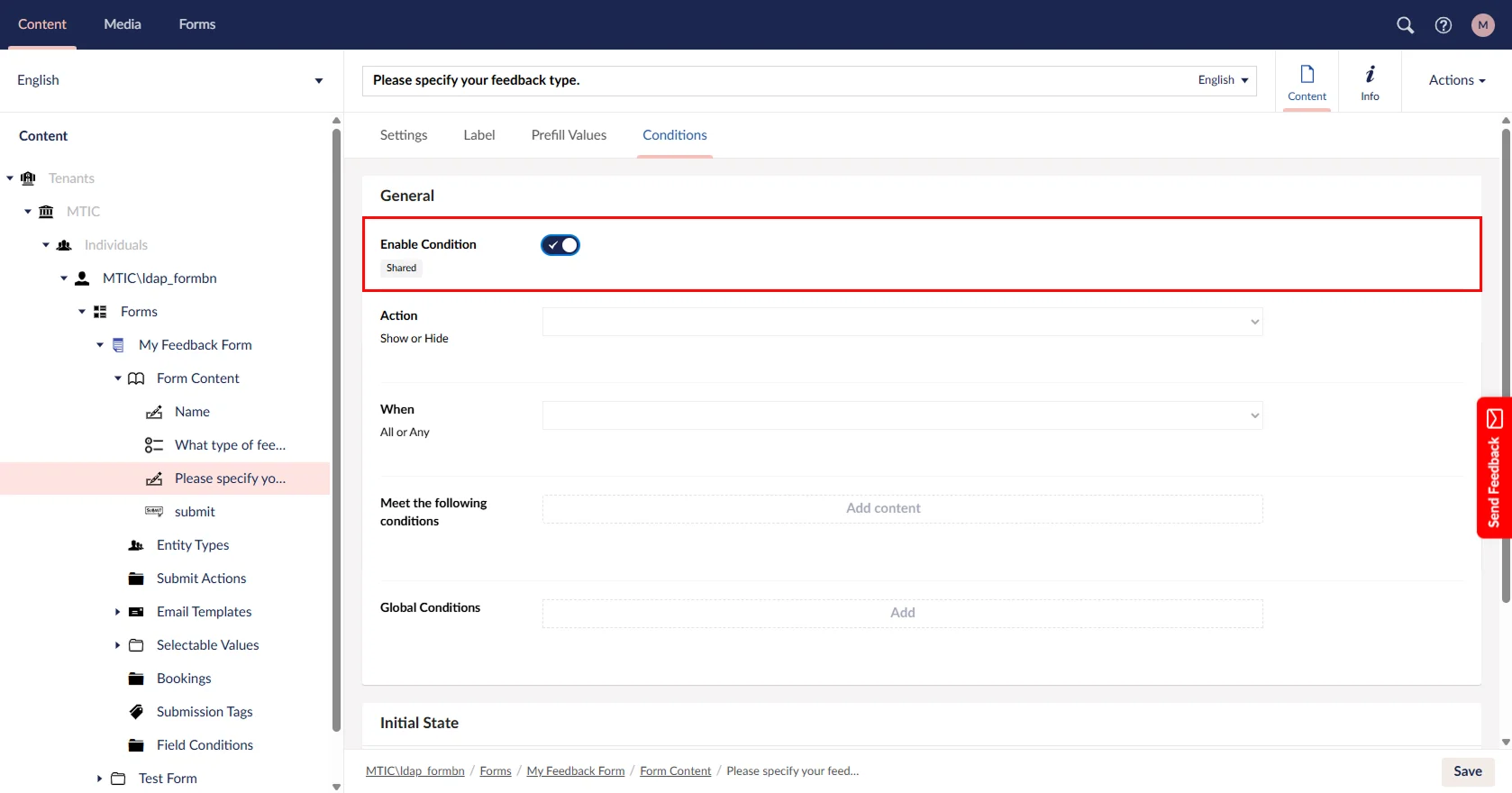
Task: Click the Email Templates icon in tree
Action: (x=136, y=612)
